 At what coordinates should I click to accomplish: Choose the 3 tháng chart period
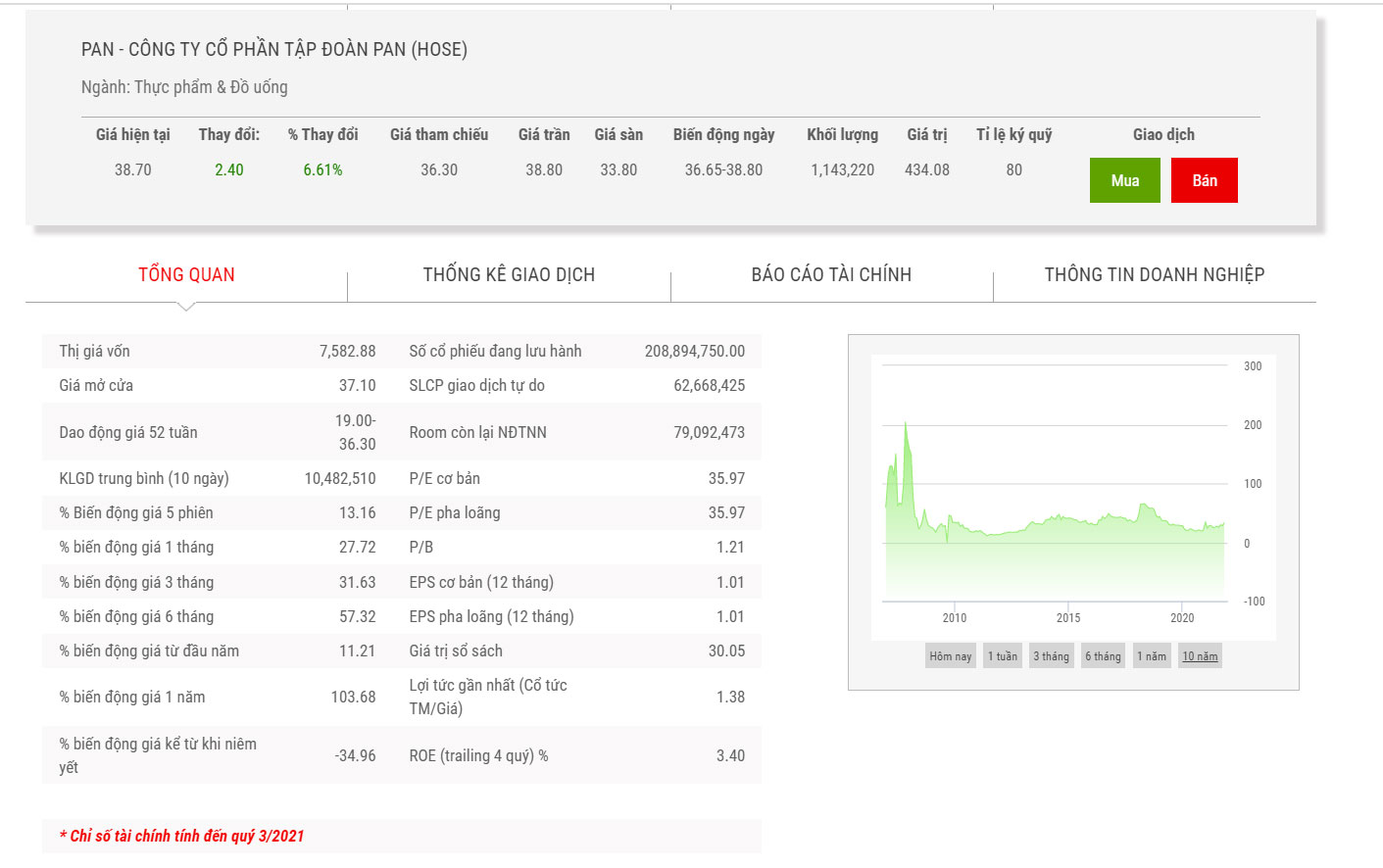1051,656
